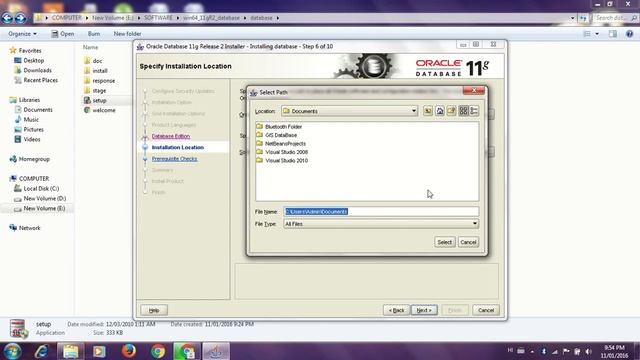Change view icon in Explorer toolbar
The width and height of the screenshot is (640, 360).
(587, 34)
